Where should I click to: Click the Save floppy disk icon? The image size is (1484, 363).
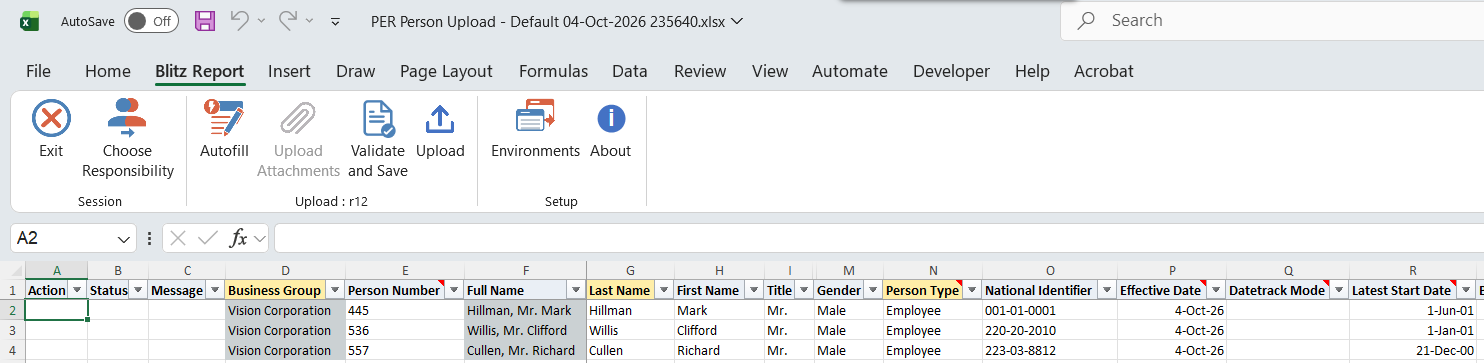(x=205, y=20)
